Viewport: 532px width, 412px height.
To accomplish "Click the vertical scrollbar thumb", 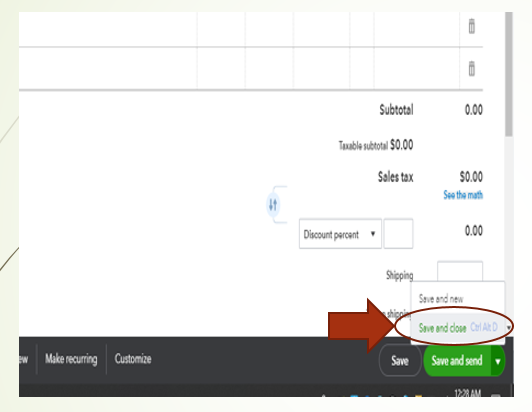I will click(509, 74).
